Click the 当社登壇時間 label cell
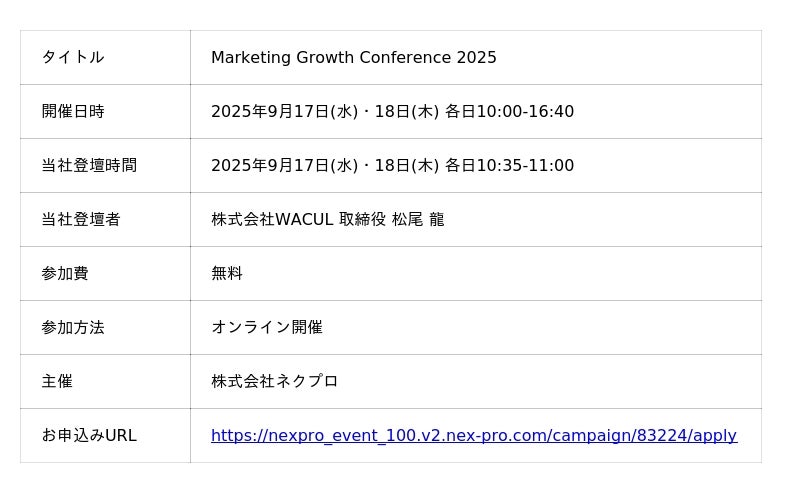This screenshot has width=800, height=493. tap(89, 166)
